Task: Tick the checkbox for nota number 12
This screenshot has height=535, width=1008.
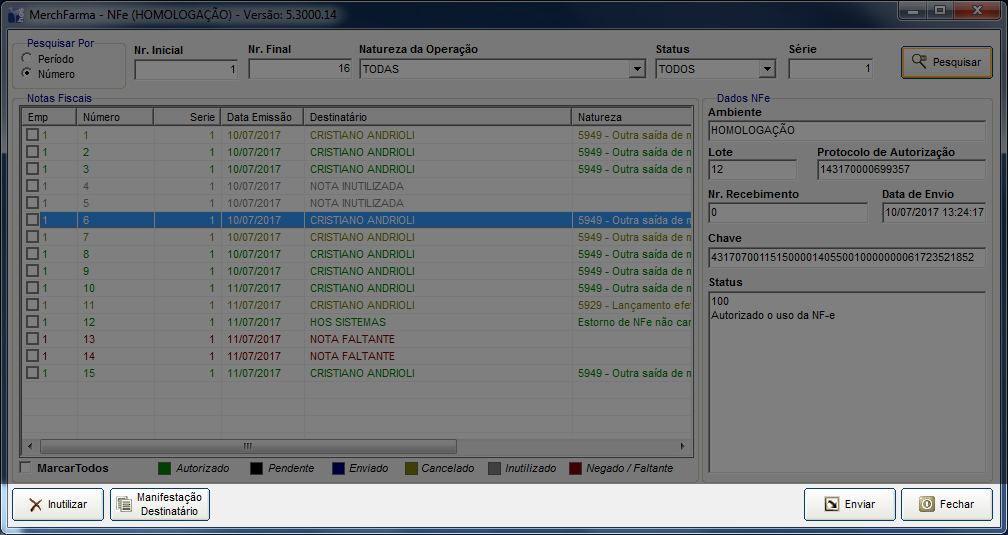Action: [32, 322]
